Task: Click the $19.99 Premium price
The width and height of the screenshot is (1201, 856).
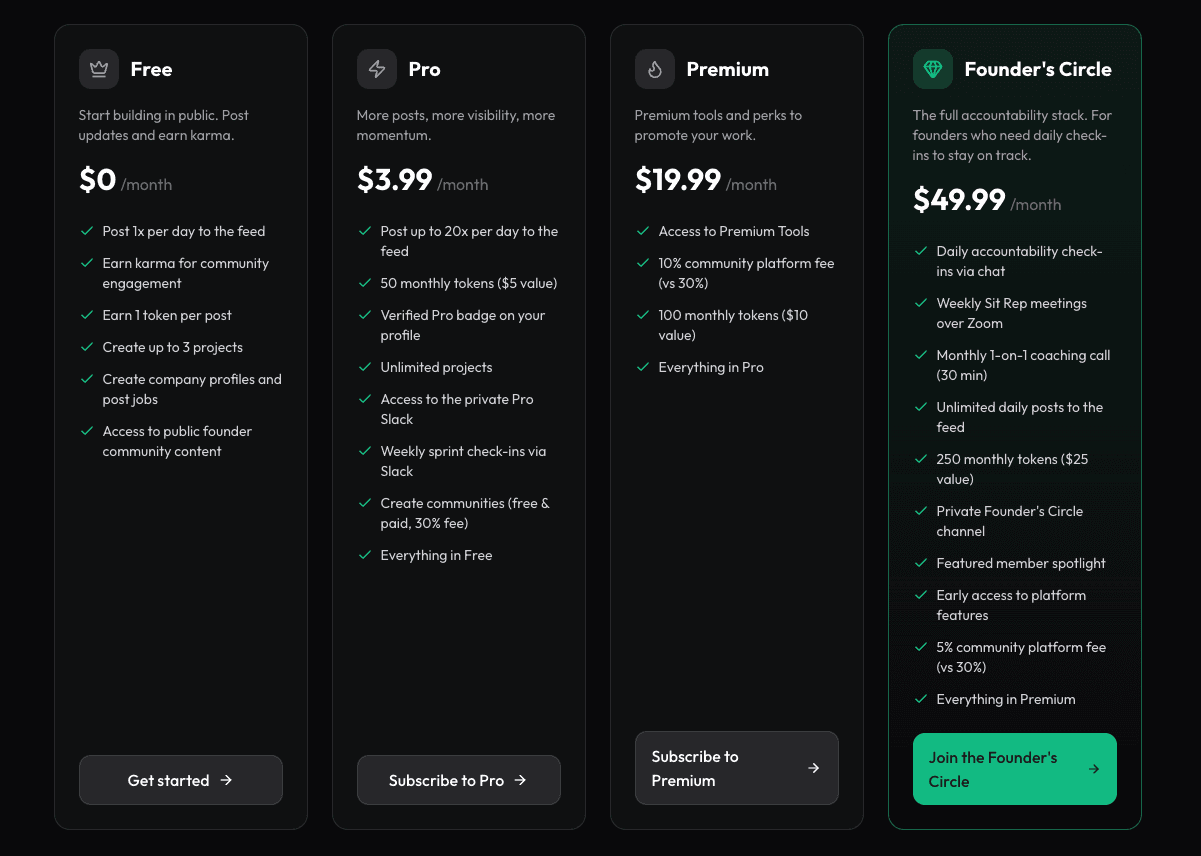Action: [678, 179]
